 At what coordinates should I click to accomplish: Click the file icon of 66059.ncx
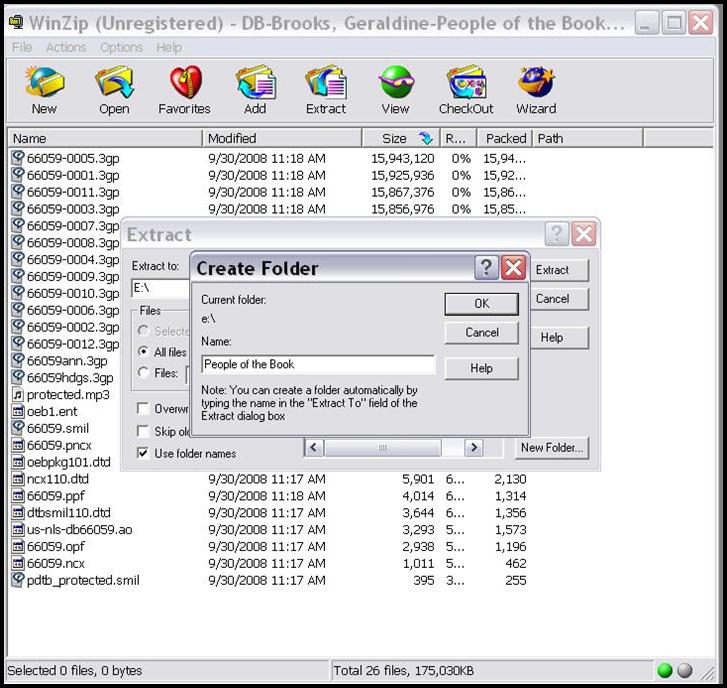pos(18,563)
